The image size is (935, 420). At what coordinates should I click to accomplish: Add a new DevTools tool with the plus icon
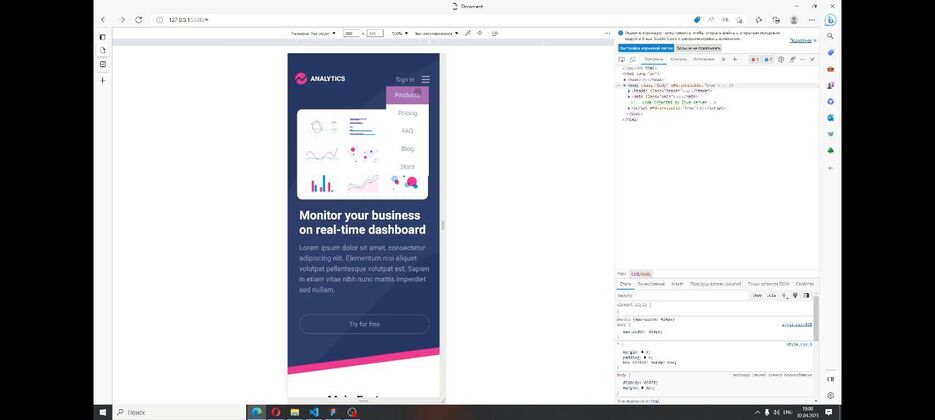pos(735,59)
